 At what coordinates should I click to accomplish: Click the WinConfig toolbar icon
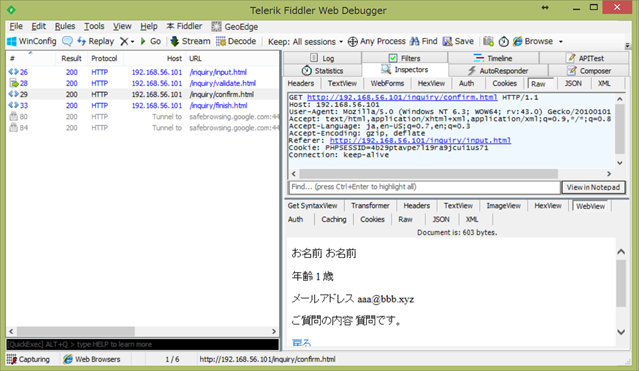12,41
